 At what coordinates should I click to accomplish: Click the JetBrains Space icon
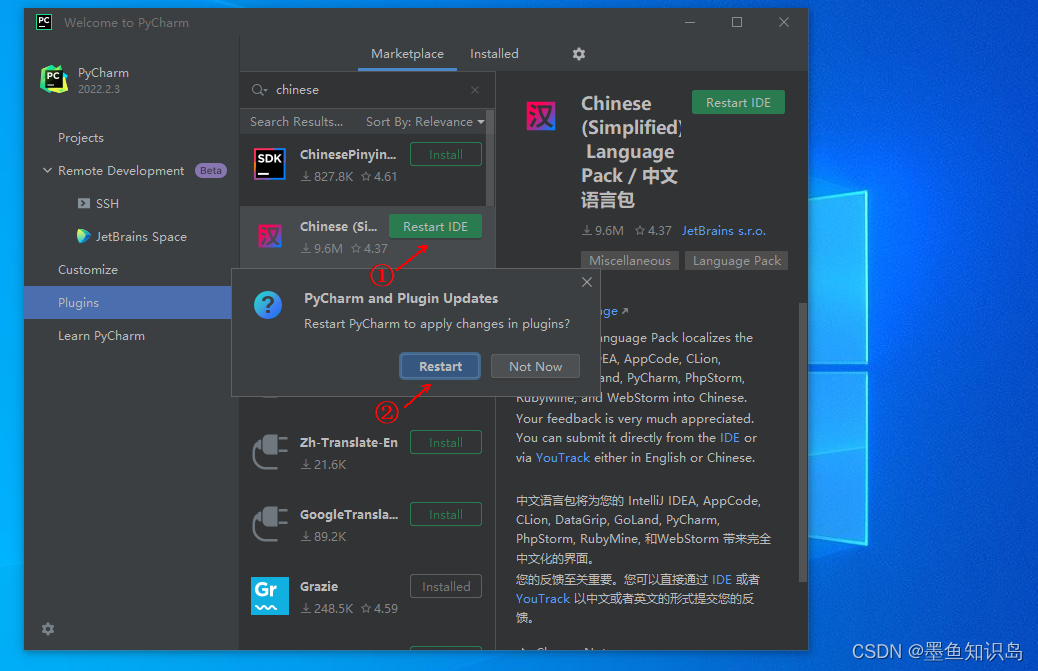click(83, 236)
